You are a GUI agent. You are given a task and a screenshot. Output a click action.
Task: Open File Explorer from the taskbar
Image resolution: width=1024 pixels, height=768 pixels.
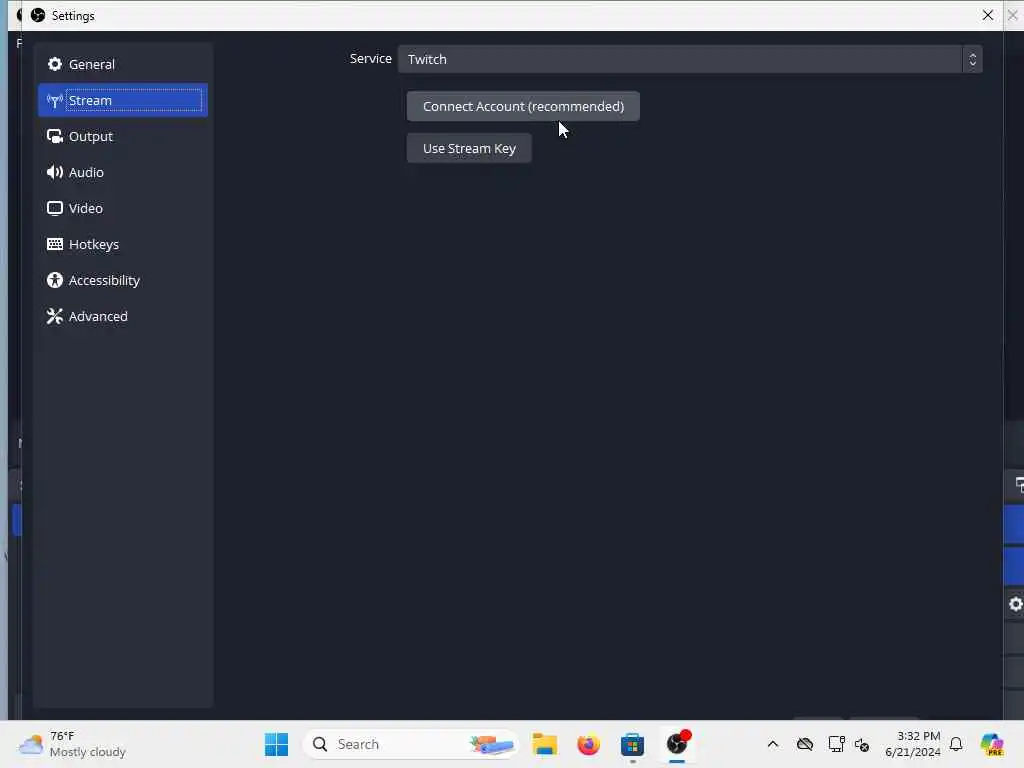[544, 744]
